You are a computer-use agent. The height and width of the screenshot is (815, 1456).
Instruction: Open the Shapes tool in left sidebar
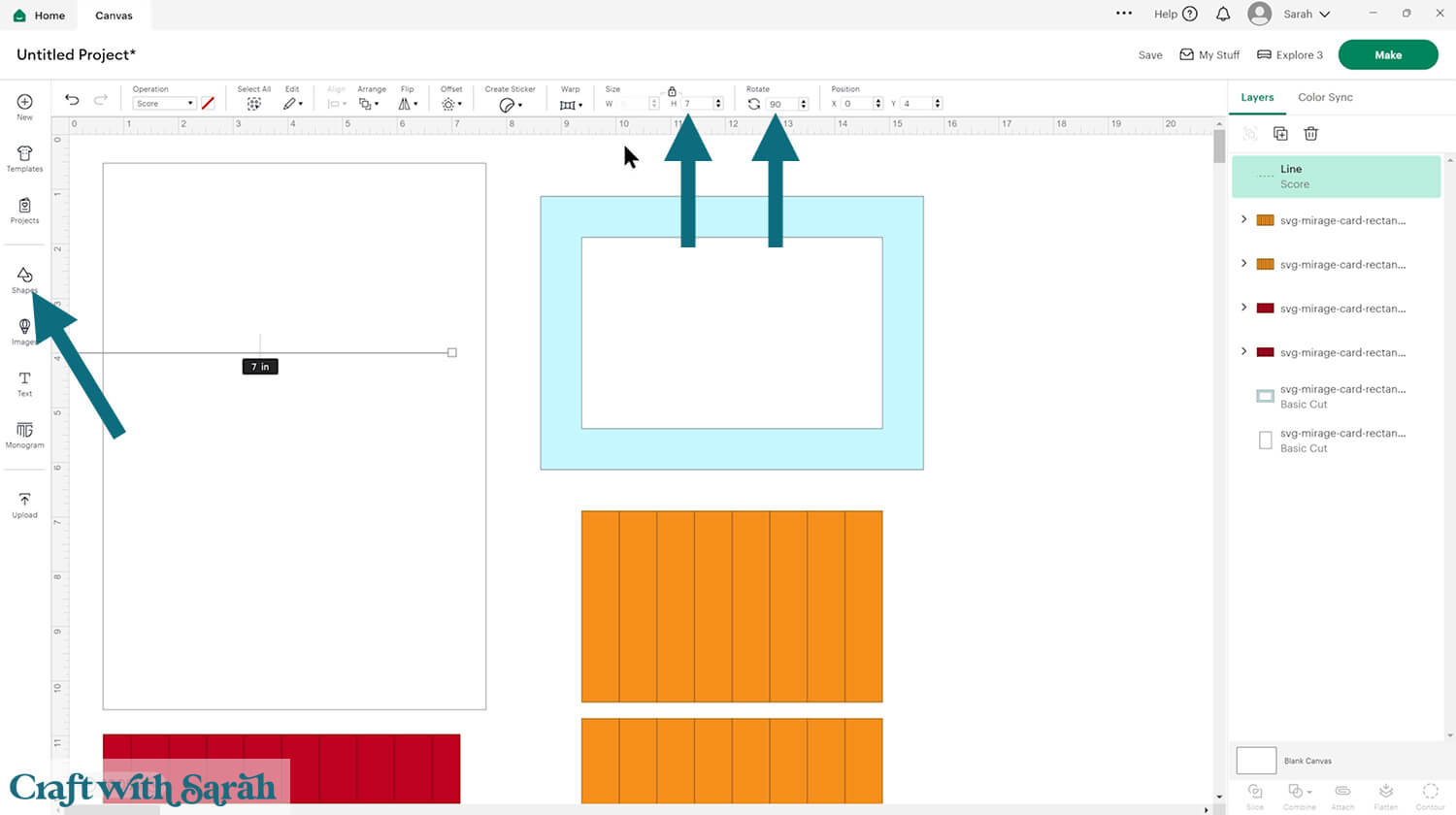point(24,278)
